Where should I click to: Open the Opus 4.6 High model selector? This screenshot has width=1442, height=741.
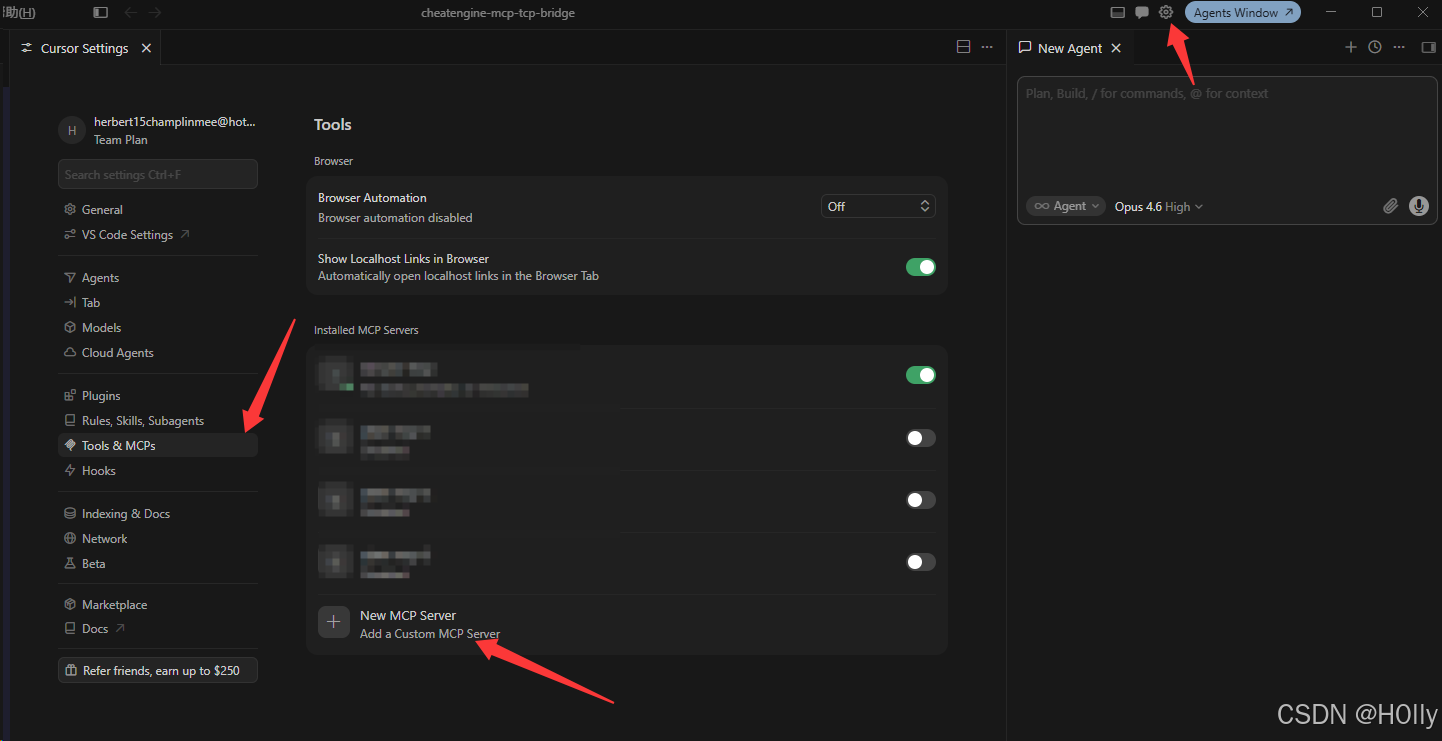[1159, 206]
